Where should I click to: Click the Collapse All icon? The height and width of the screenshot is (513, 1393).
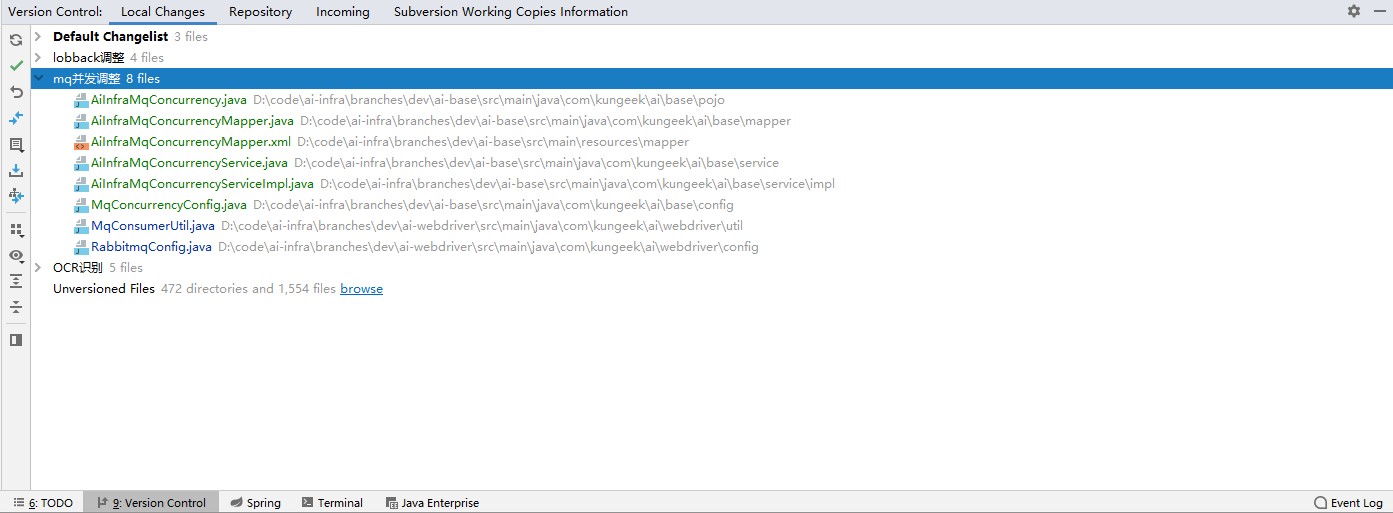(x=16, y=308)
